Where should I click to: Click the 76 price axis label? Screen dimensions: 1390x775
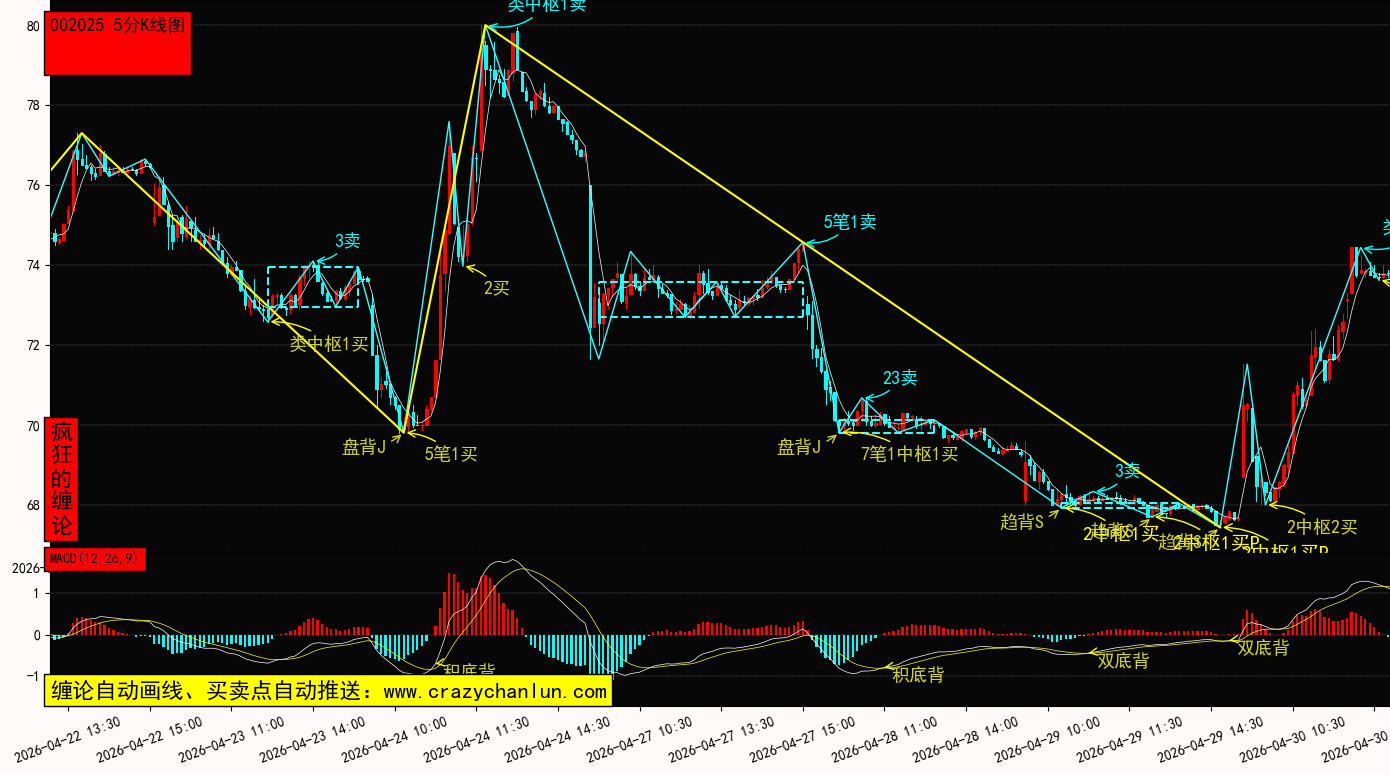(33, 186)
